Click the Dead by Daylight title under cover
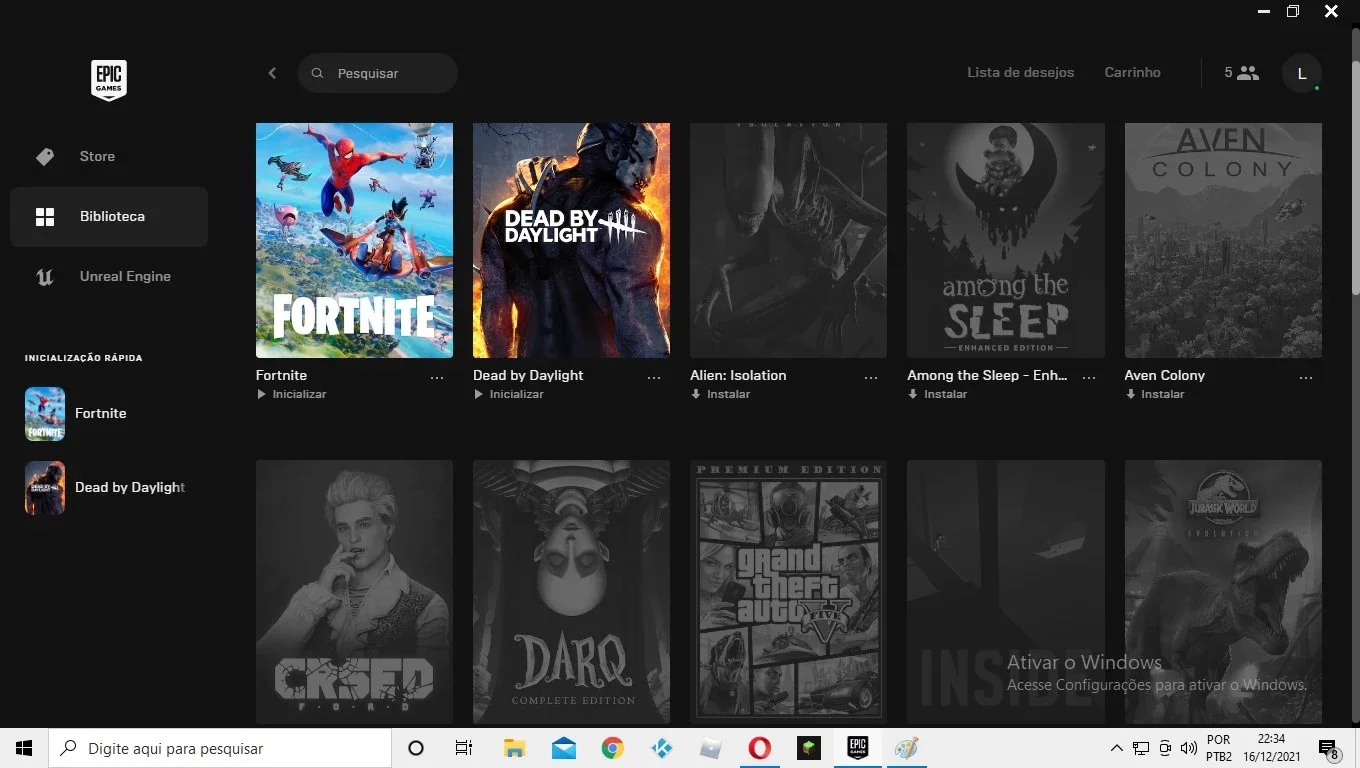The image size is (1360, 768). (528, 376)
